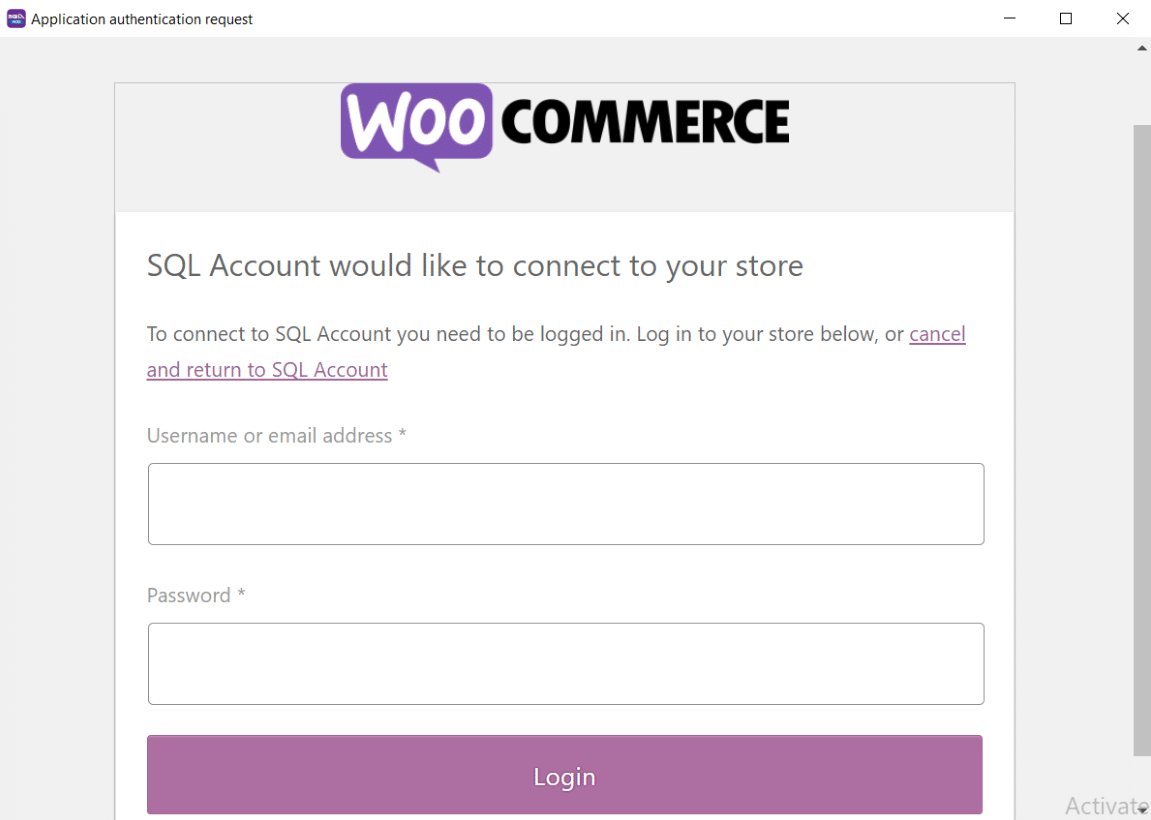1151x820 pixels.
Task: Click the purple Woo speech bubble logo
Action: coord(416,124)
